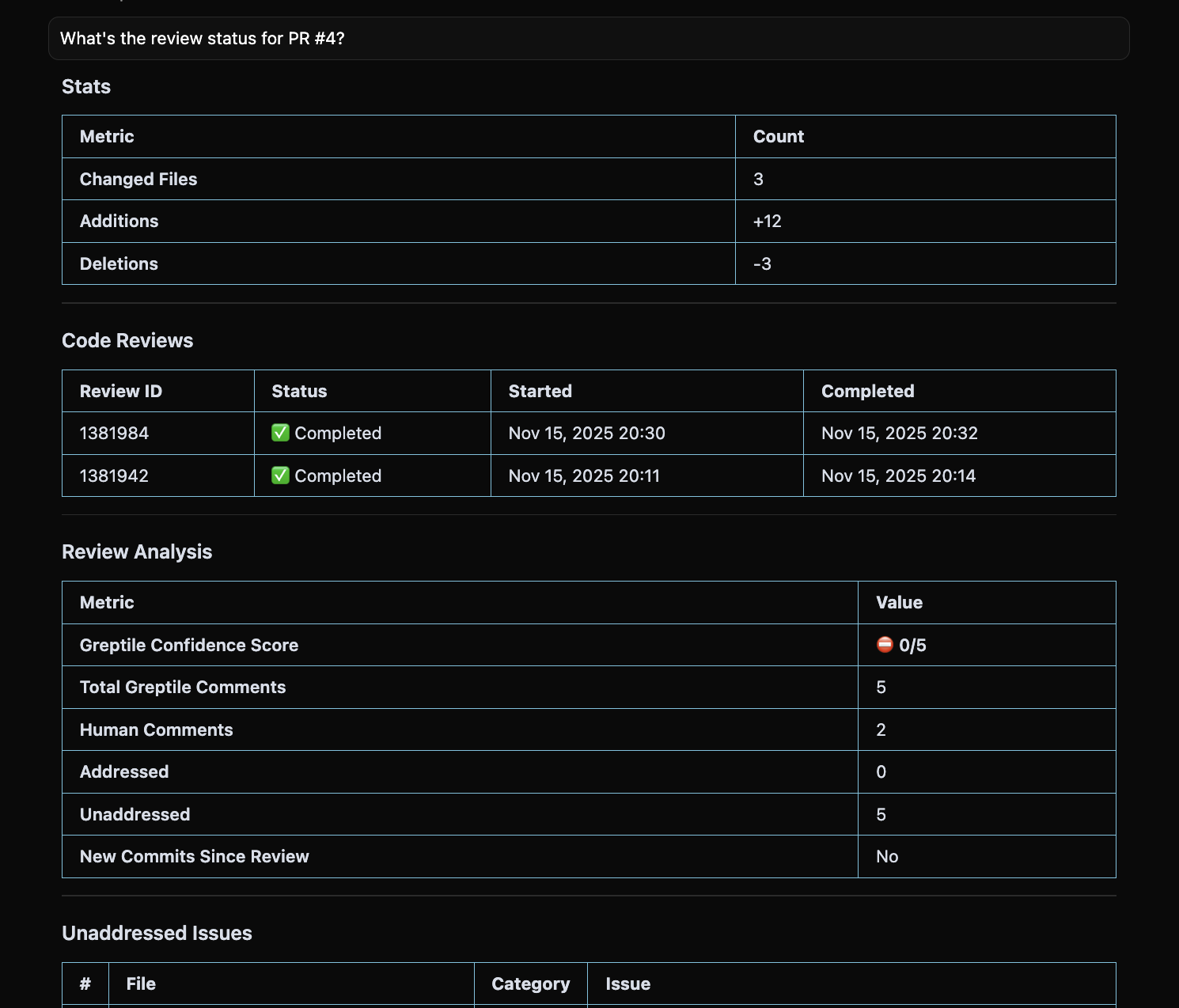
Task: Select the Code Reviews heading
Action: click(127, 341)
